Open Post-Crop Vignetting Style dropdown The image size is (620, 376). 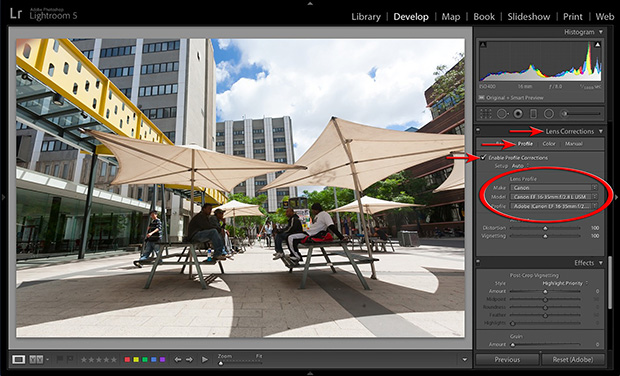point(565,283)
